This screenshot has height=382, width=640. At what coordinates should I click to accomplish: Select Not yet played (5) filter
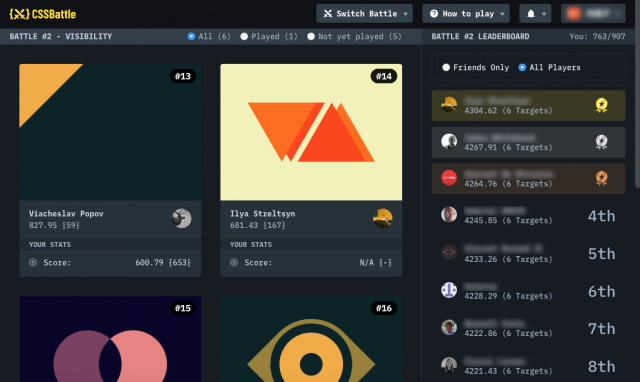click(x=354, y=36)
